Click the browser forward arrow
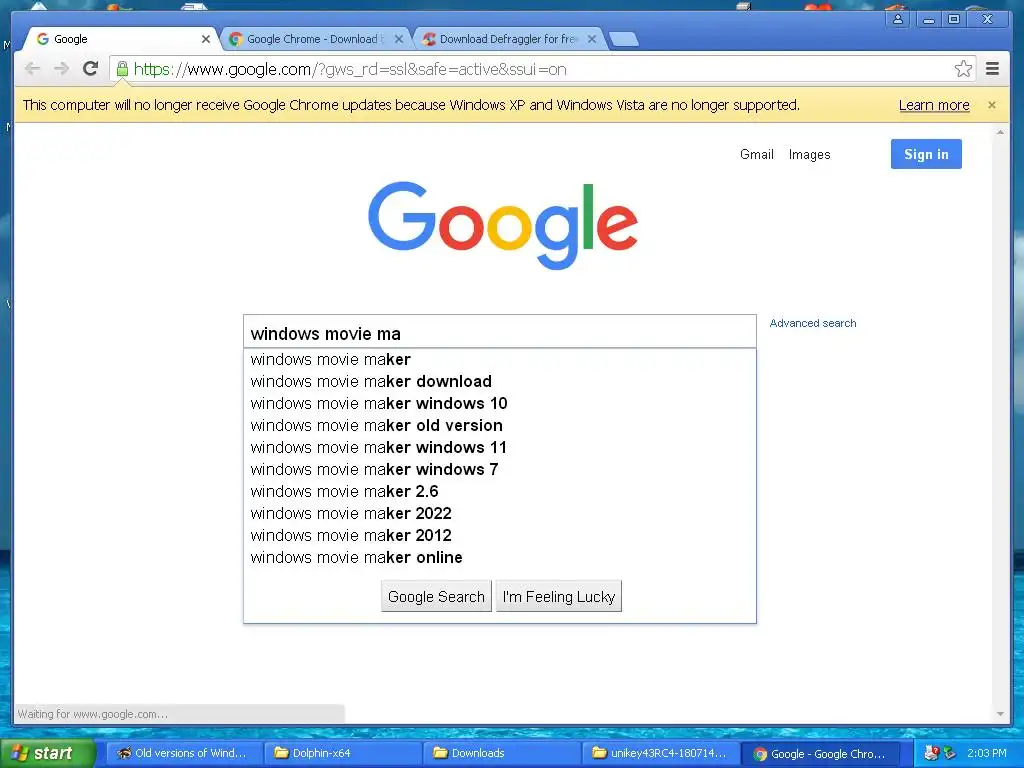1024x768 pixels. coord(61,69)
